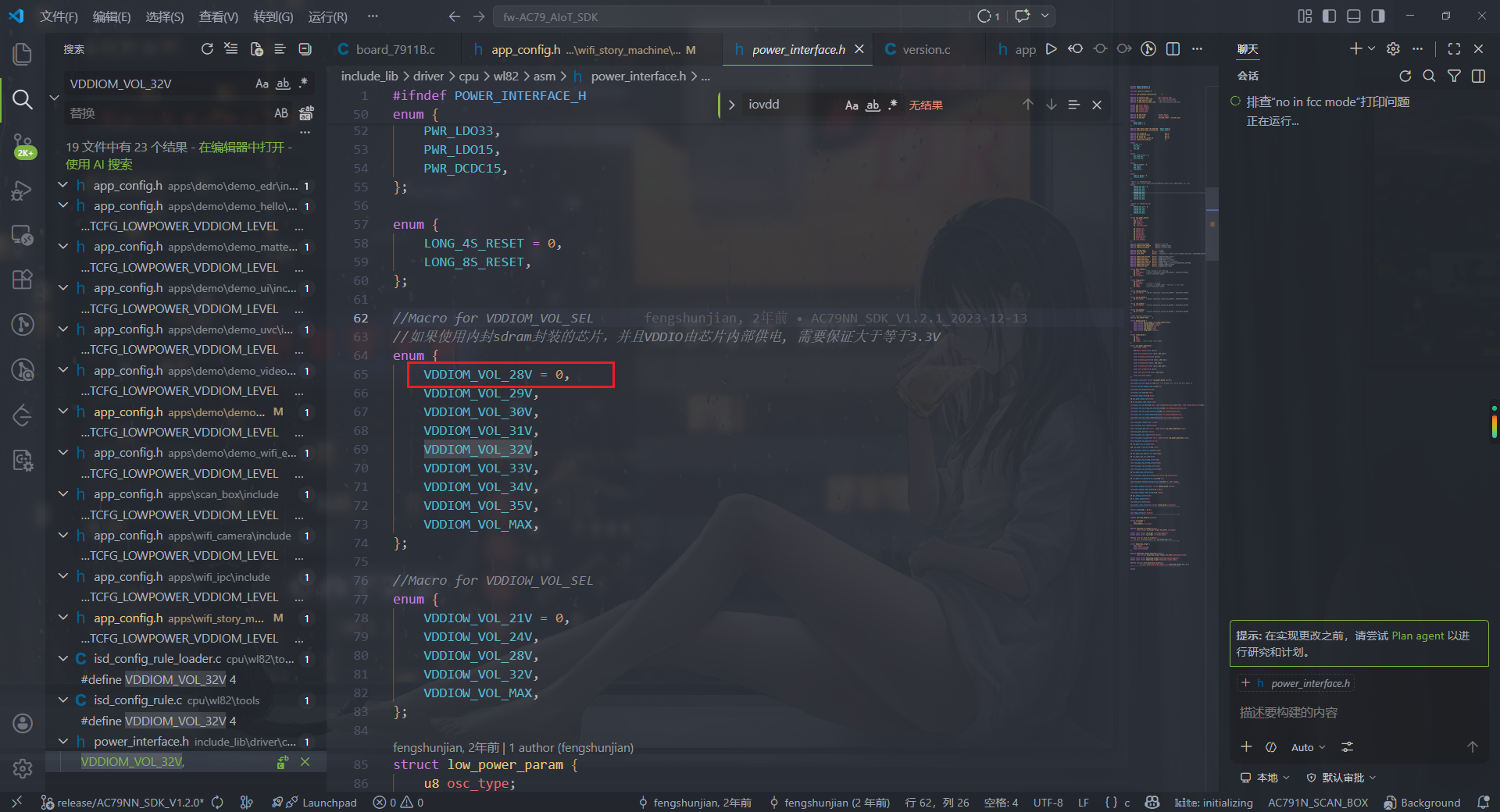
Task: Switch to board_7911B.c tab
Action: coord(394,49)
